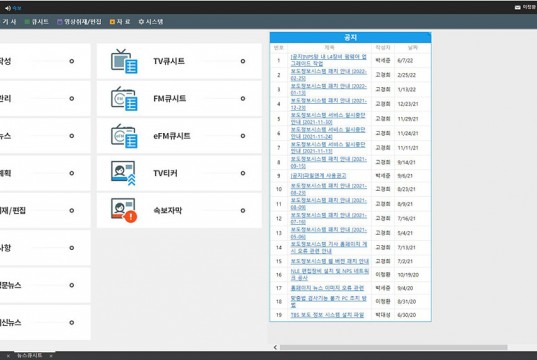Open the 큐시트 menu
Viewport: 537px width, 360px height.
(37, 22)
